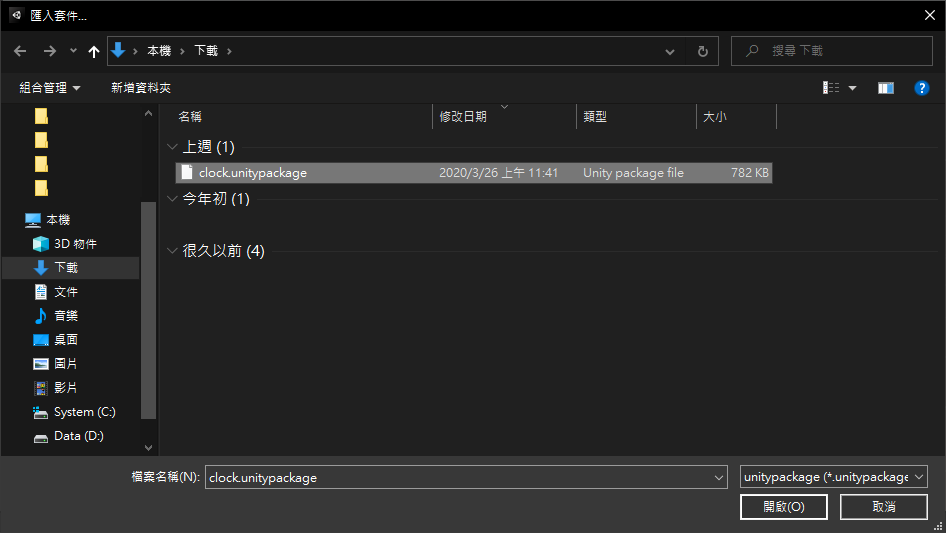This screenshot has height=533, width=946.
Task: Open the unitypackage file type dropdown
Action: point(833,477)
